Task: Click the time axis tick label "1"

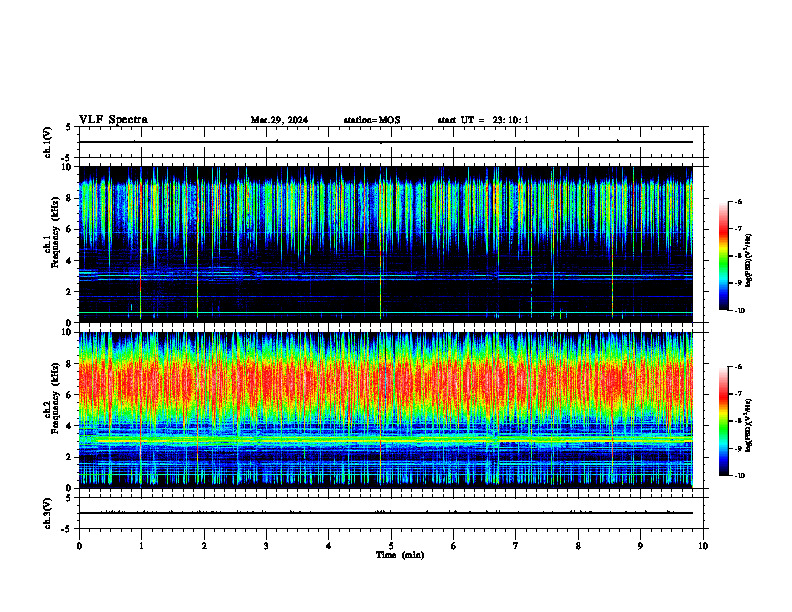Action: click(141, 546)
